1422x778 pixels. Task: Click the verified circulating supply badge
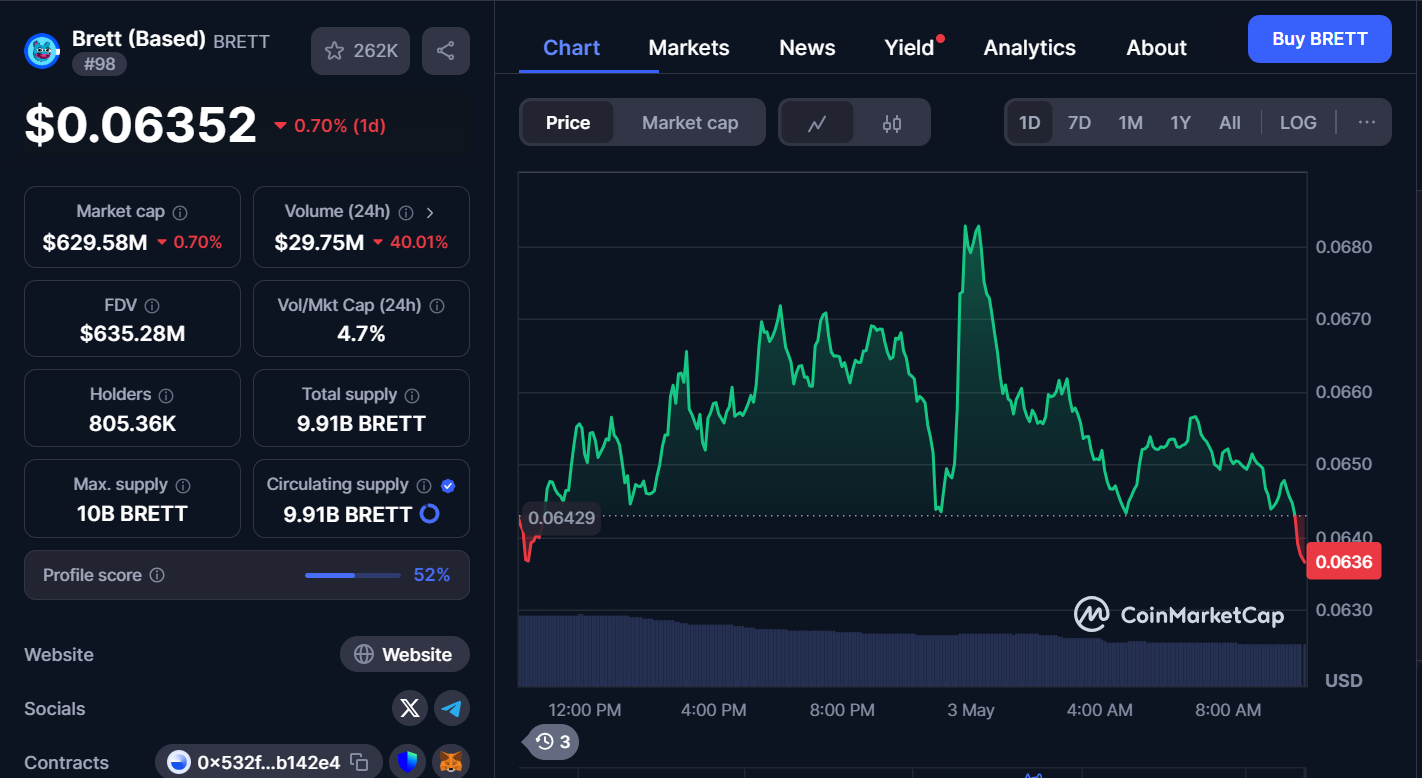click(x=448, y=485)
